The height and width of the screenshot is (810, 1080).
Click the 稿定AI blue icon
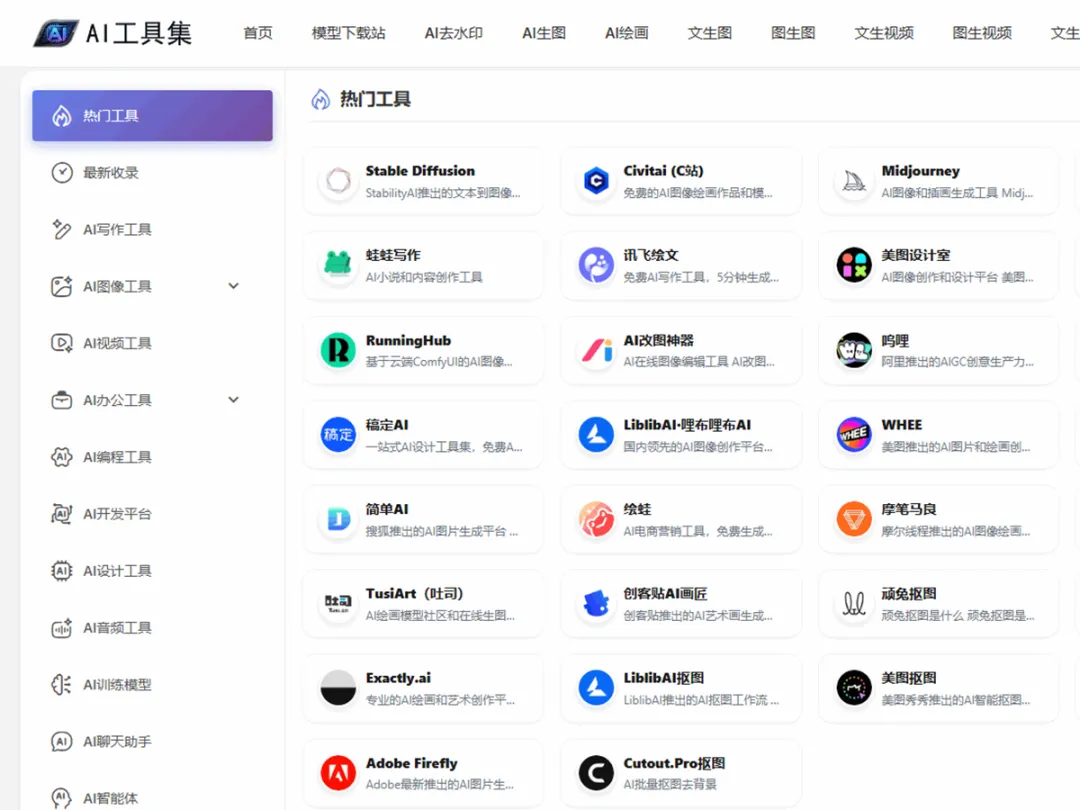pyautogui.click(x=338, y=435)
